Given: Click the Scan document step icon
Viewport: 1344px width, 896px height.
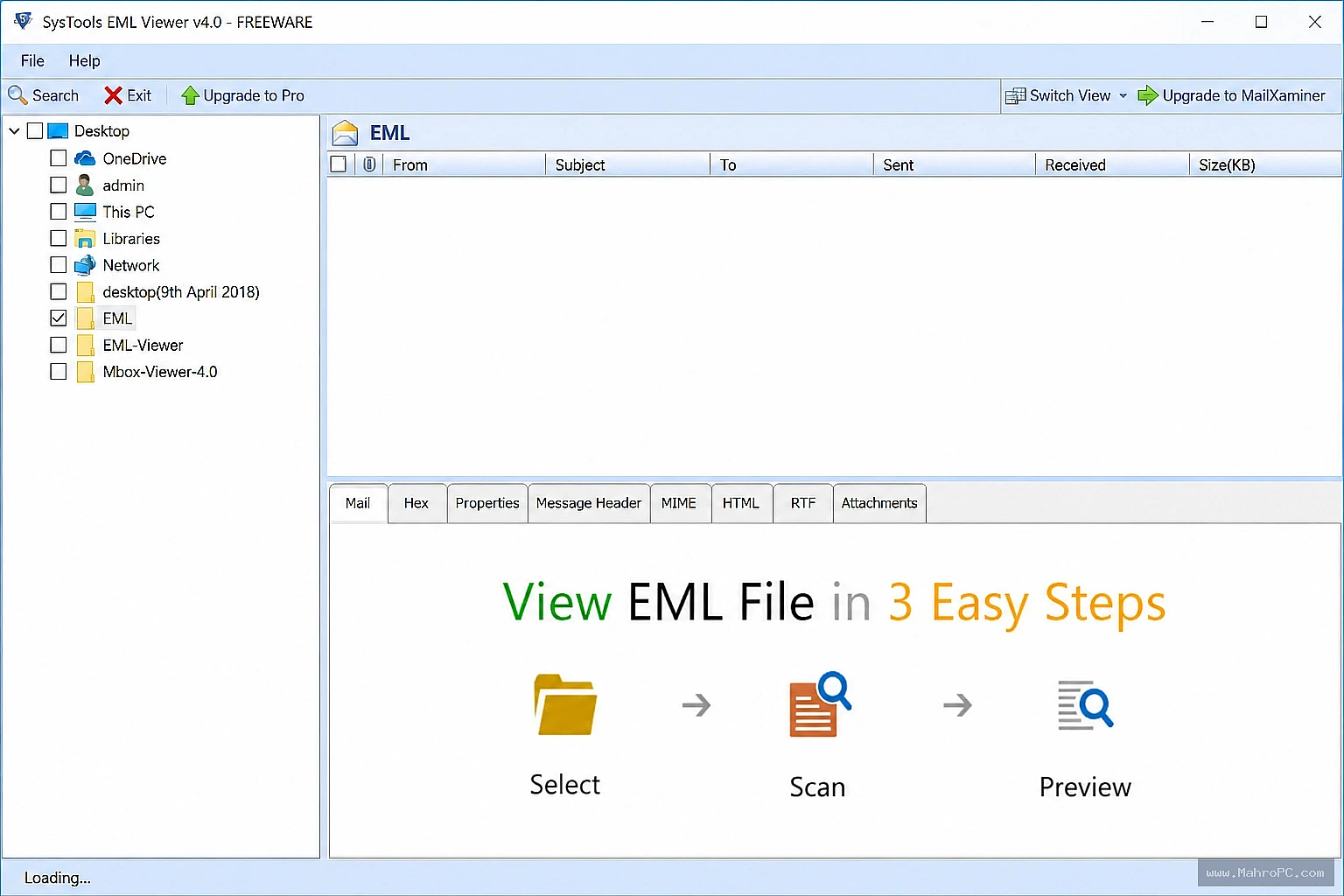Looking at the screenshot, I should [x=819, y=704].
